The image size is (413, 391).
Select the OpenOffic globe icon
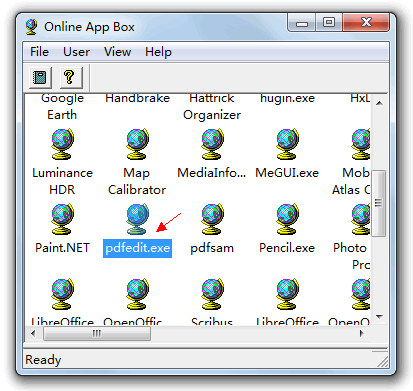137,294
